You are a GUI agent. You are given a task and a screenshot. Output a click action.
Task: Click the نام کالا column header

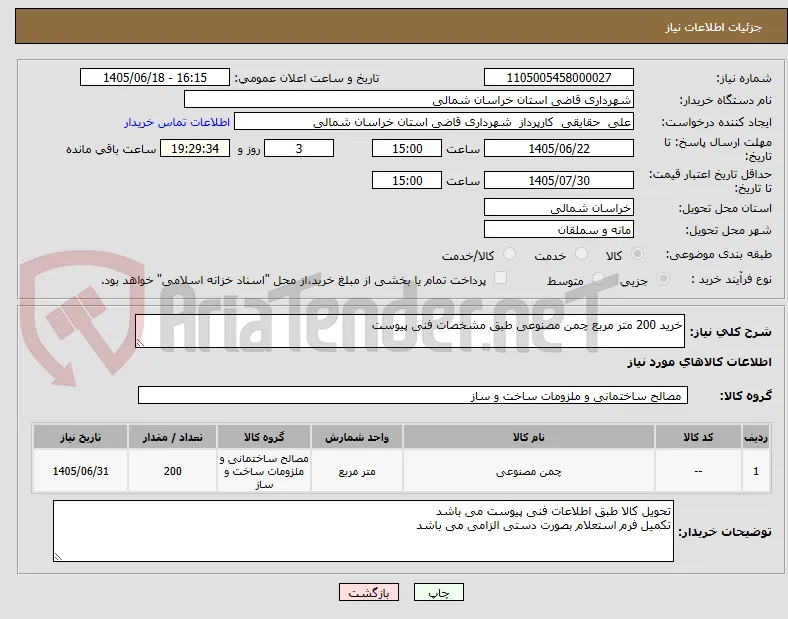[x=529, y=437]
